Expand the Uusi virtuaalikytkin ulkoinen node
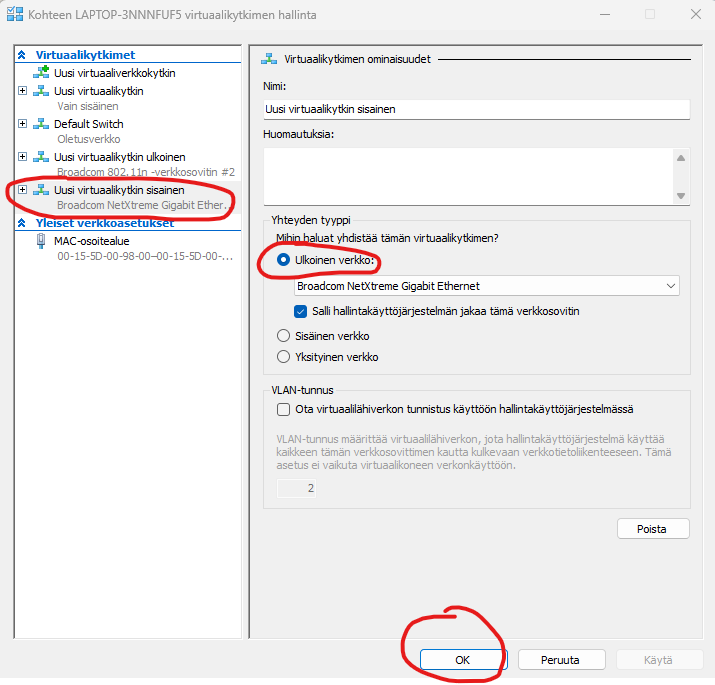Screen dimensions: 715x685 [22, 157]
